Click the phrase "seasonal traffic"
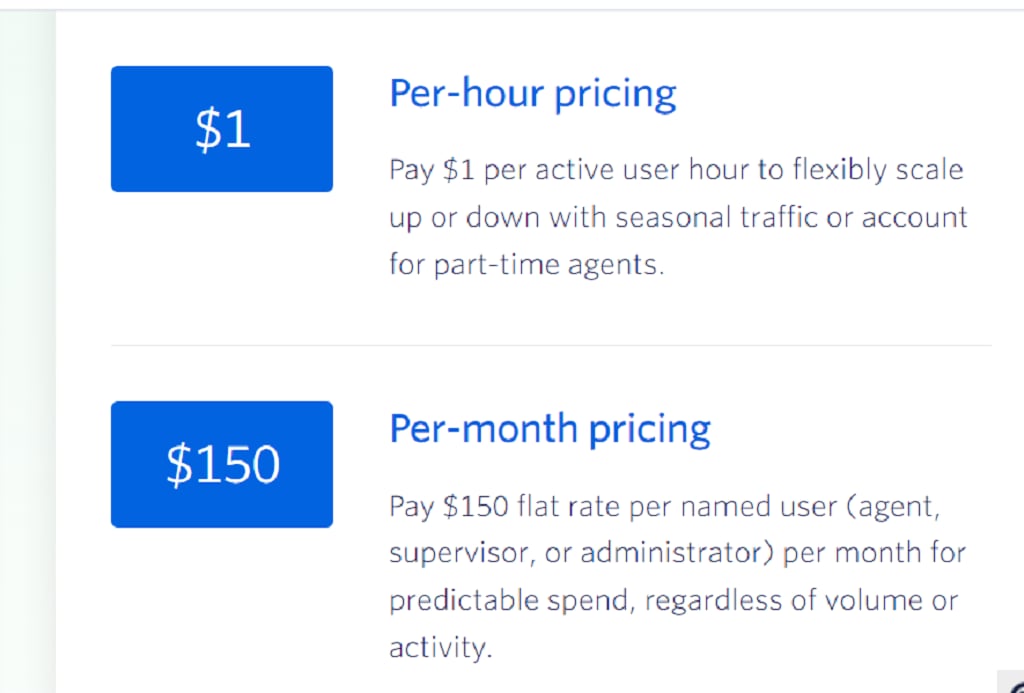 pos(716,218)
